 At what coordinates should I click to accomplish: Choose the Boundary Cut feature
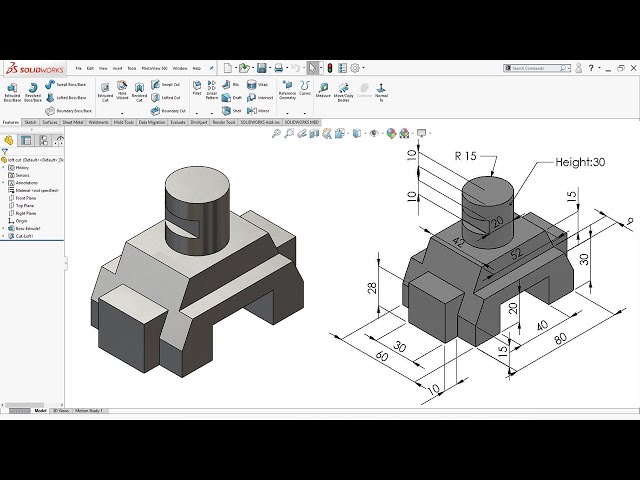click(168, 111)
